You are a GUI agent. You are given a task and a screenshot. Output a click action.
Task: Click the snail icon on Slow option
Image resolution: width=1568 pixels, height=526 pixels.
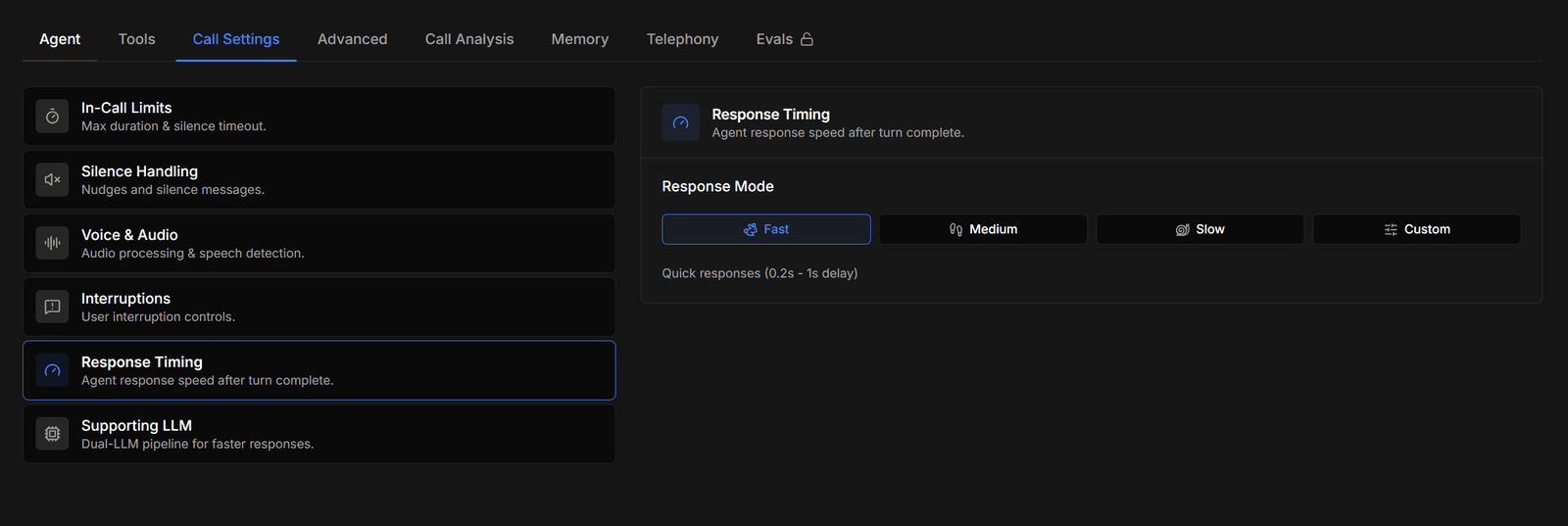coord(1182,229)
